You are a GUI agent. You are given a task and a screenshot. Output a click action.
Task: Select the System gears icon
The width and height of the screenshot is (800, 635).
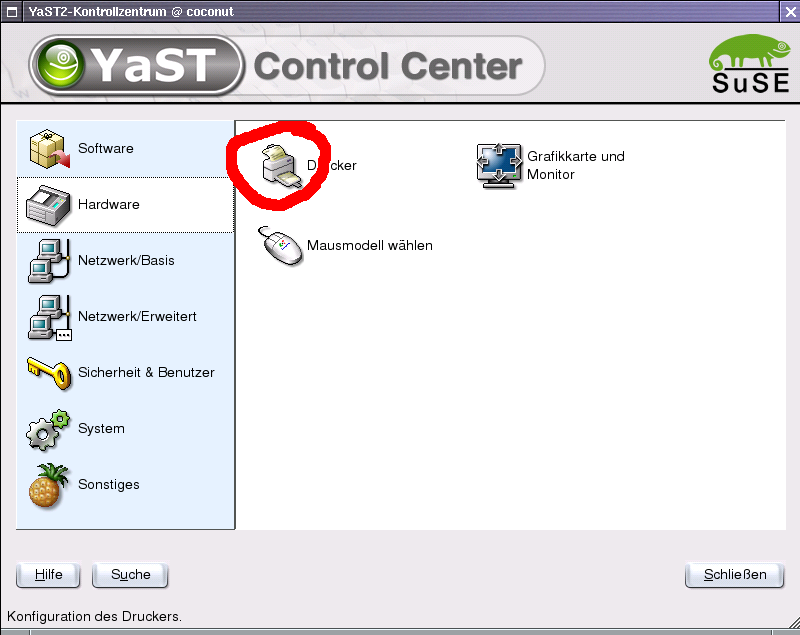[x=48, y=429]
